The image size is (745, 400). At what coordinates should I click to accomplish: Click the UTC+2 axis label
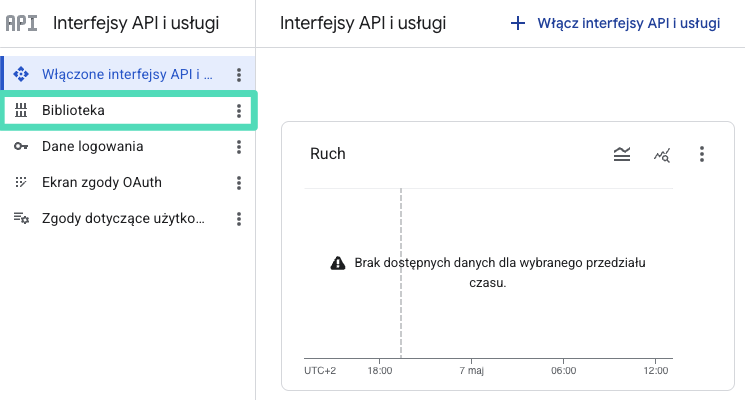coord(320,371)
